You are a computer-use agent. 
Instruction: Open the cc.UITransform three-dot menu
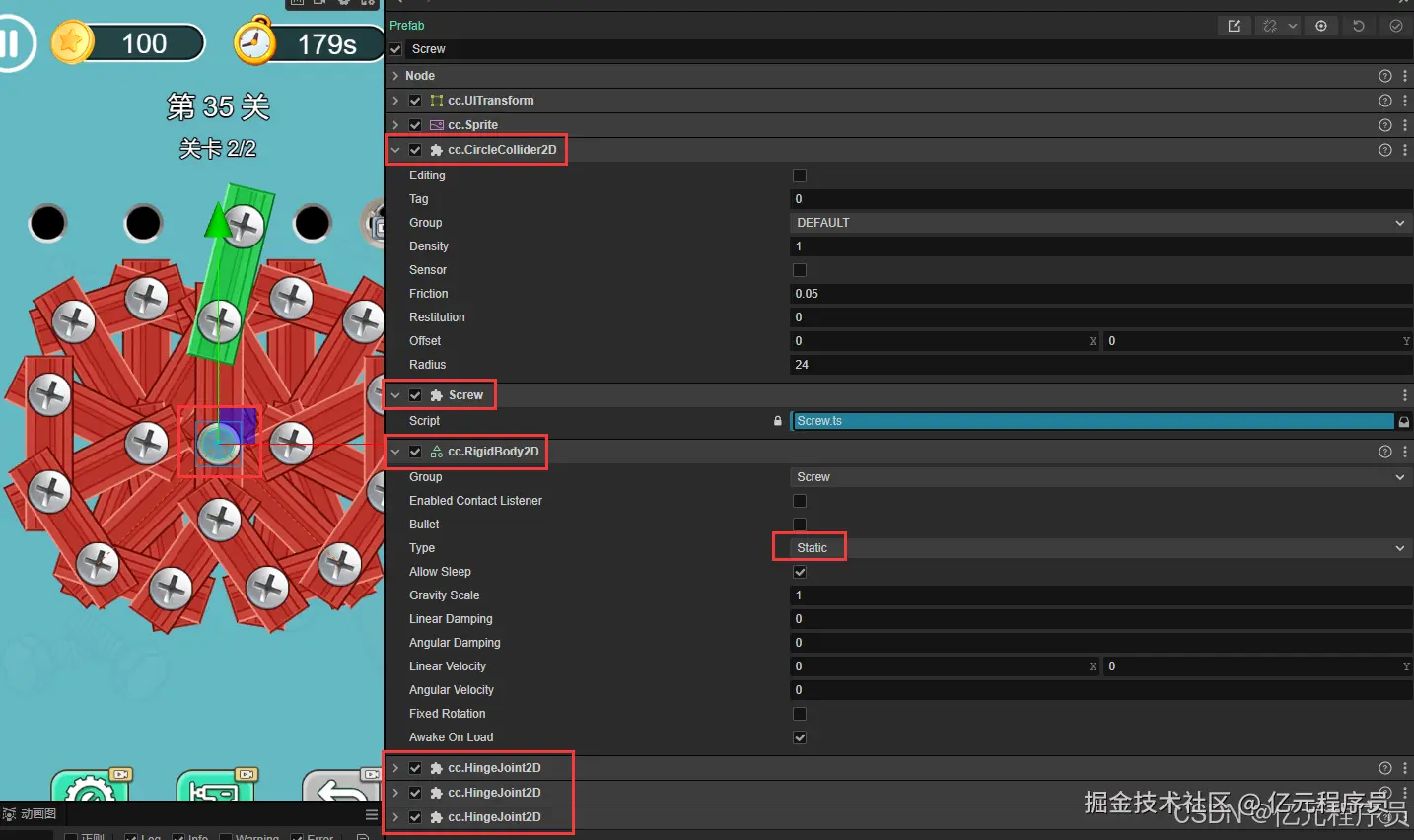tap(1405, 101)
